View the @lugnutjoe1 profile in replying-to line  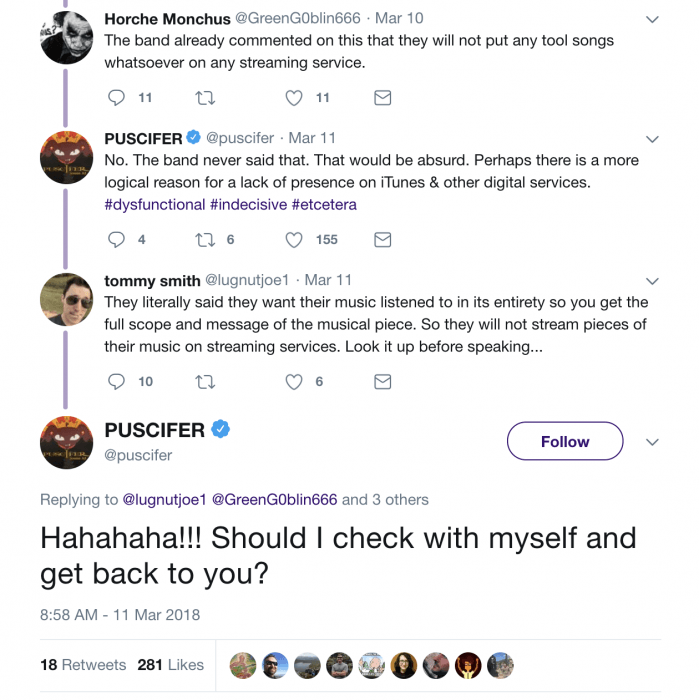163,499
